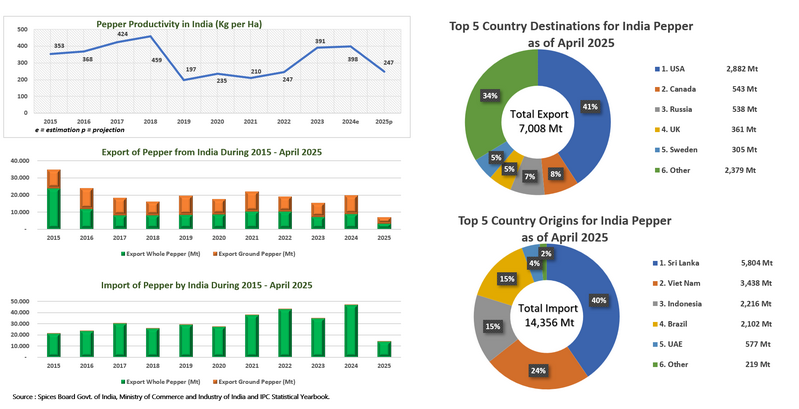Select the 353 data label for 2015
799x409 pixels.
(59, 46)
